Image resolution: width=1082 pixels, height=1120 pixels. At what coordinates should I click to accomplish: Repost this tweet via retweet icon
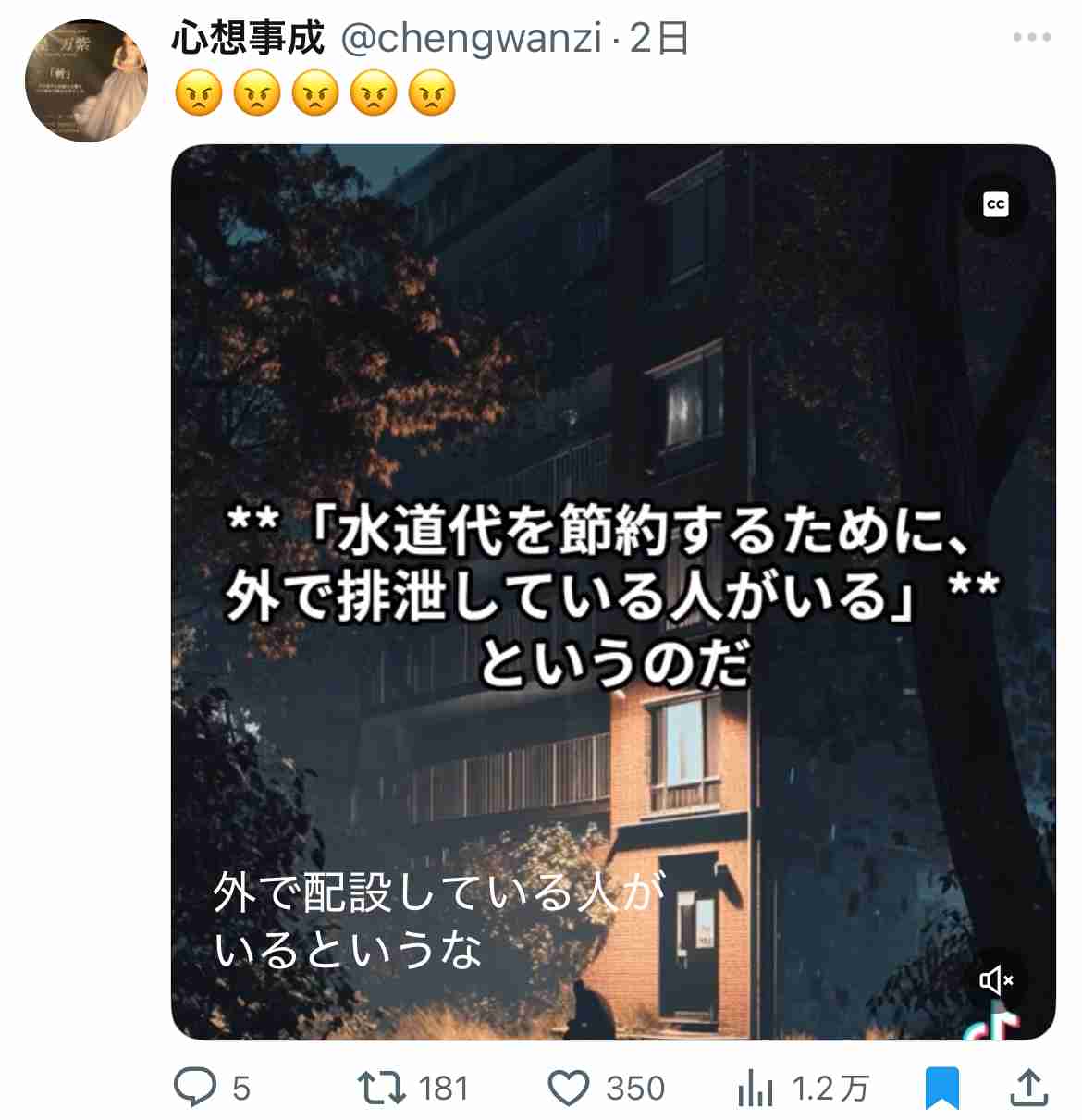click(382, 1088)
